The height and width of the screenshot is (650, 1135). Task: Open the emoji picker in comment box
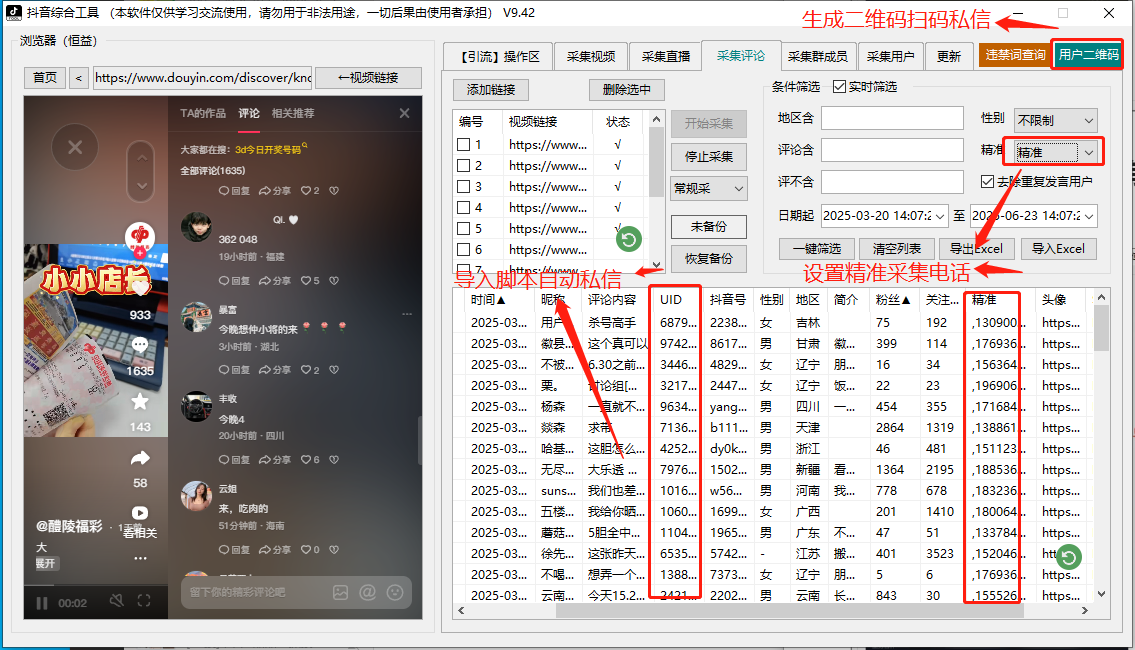click(395, 593)
